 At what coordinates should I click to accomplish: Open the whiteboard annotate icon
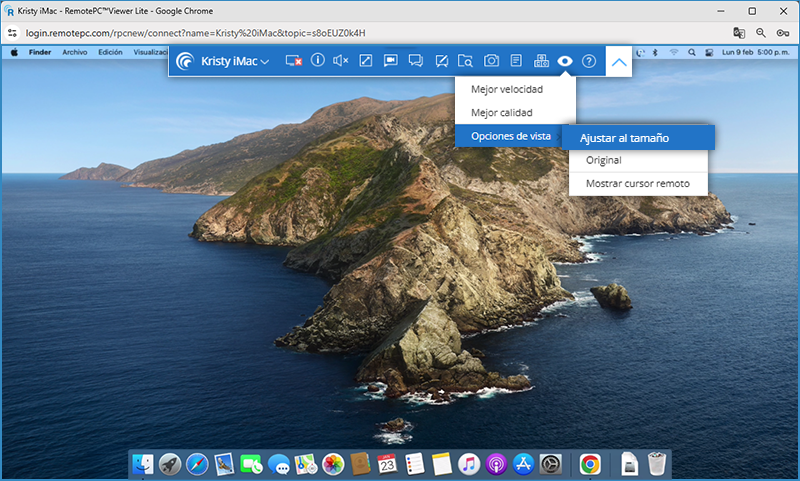click(x=441, y=61)
